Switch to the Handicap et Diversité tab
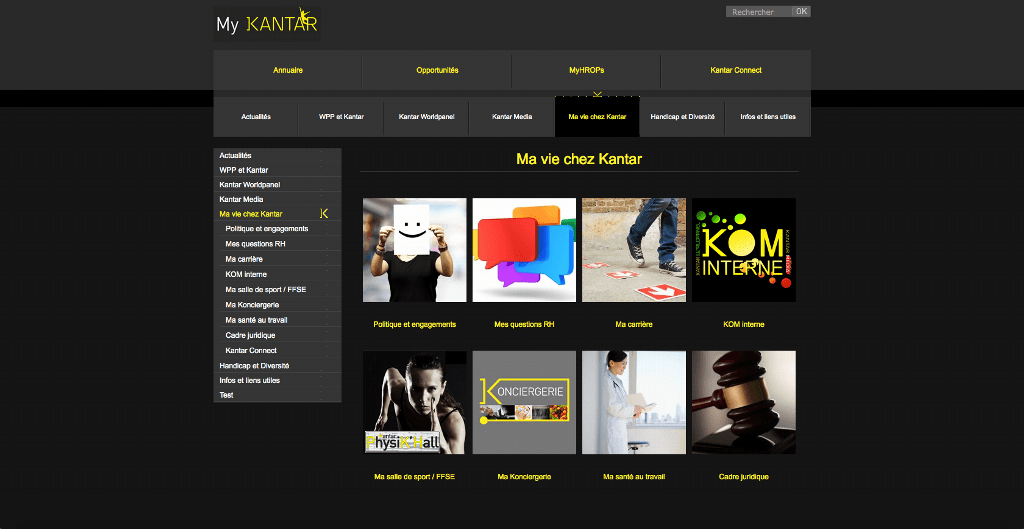Viewport: 1024px width, 529px height. coord(682,117)
